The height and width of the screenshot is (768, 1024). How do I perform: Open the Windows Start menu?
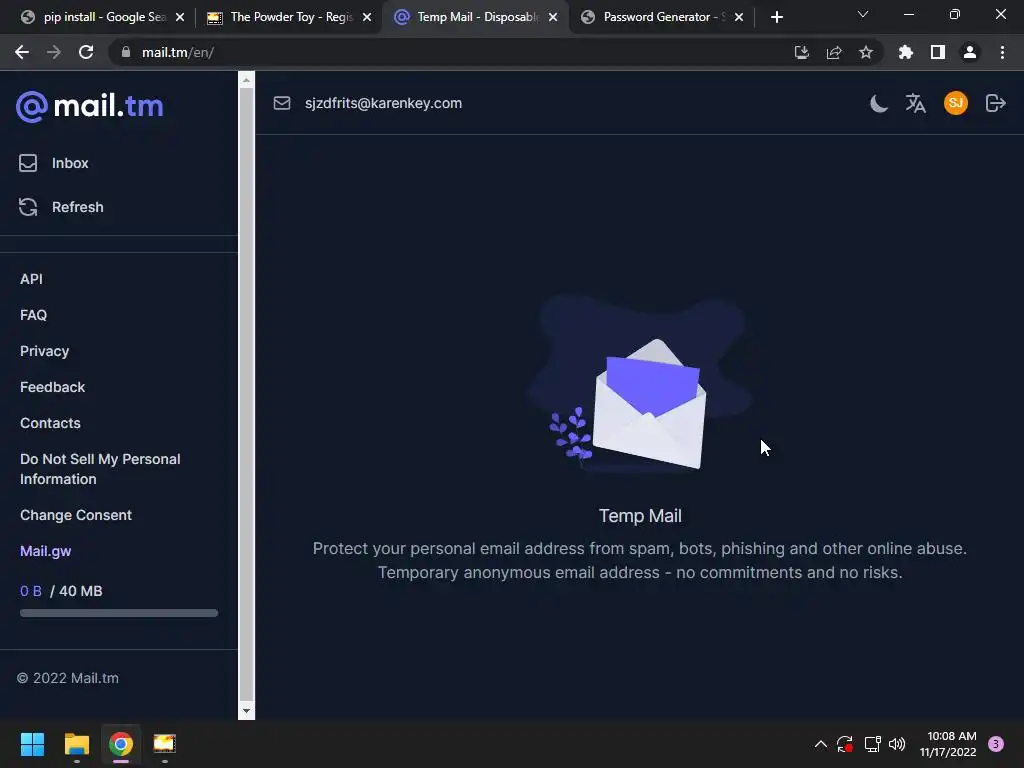32,744
